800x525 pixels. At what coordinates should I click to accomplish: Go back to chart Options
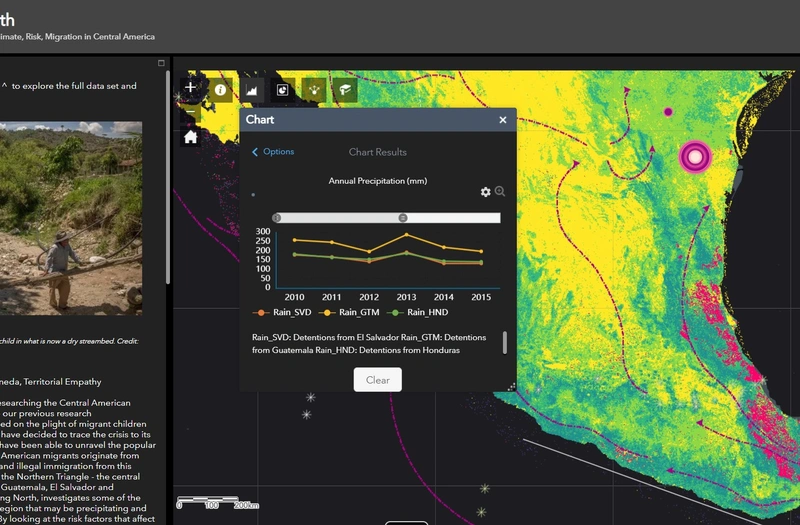tap(273, 152)
